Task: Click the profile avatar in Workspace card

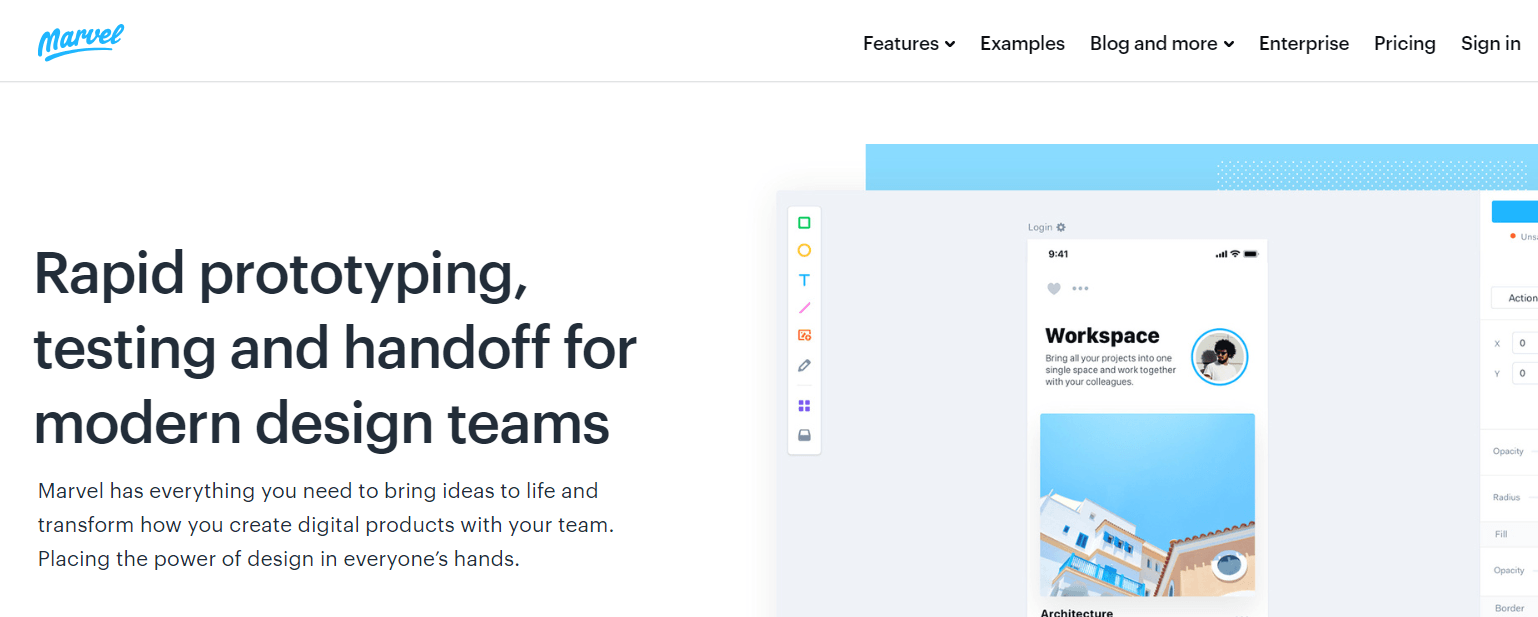Action: point(1219,357)
